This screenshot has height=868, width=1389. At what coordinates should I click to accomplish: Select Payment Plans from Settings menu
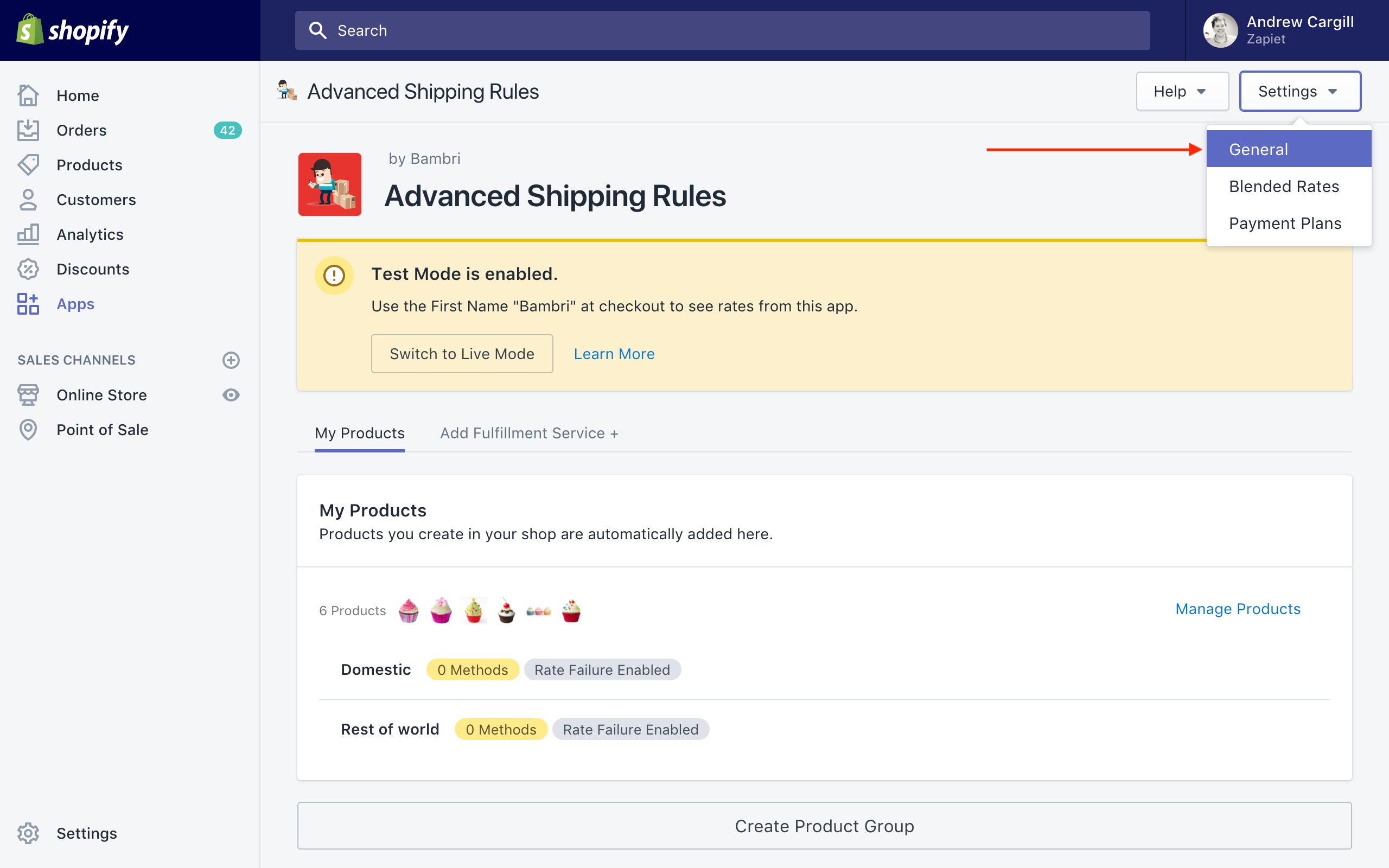1289,224
